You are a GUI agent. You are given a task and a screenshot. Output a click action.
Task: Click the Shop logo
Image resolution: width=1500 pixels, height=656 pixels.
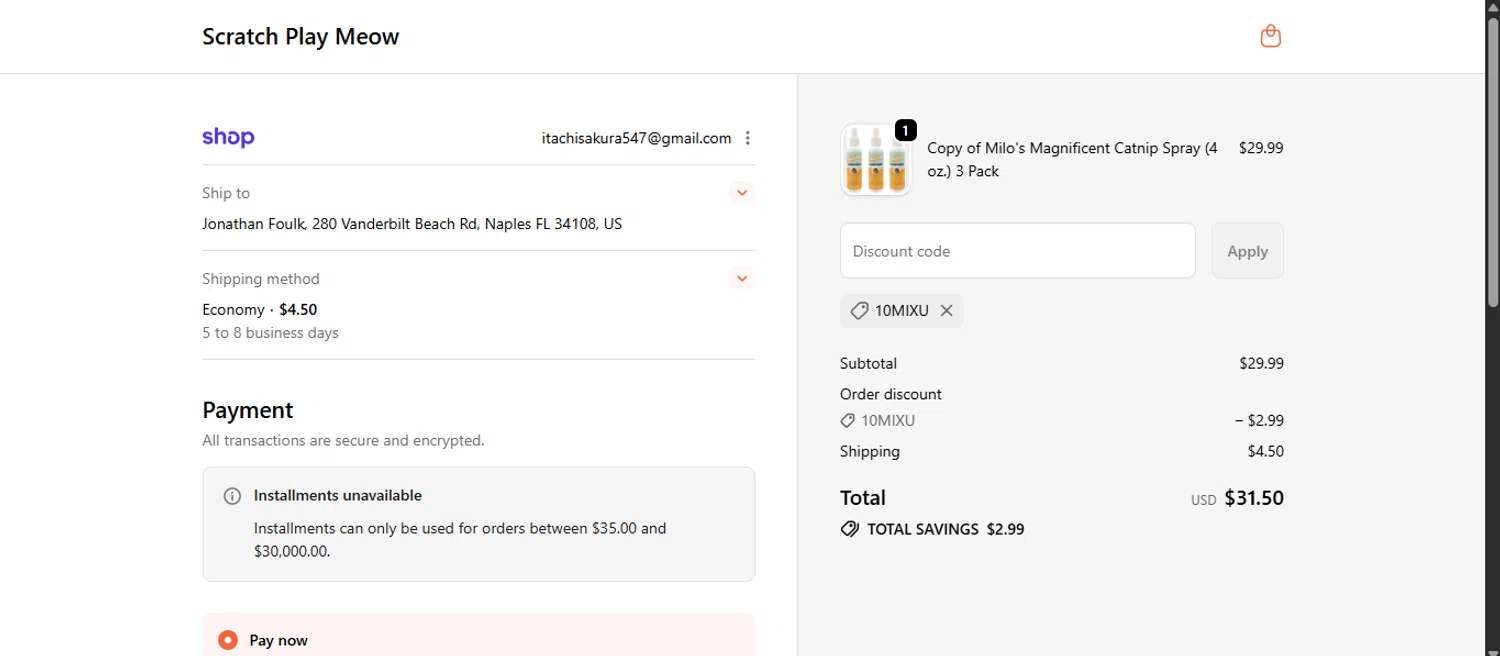[228, 137]
